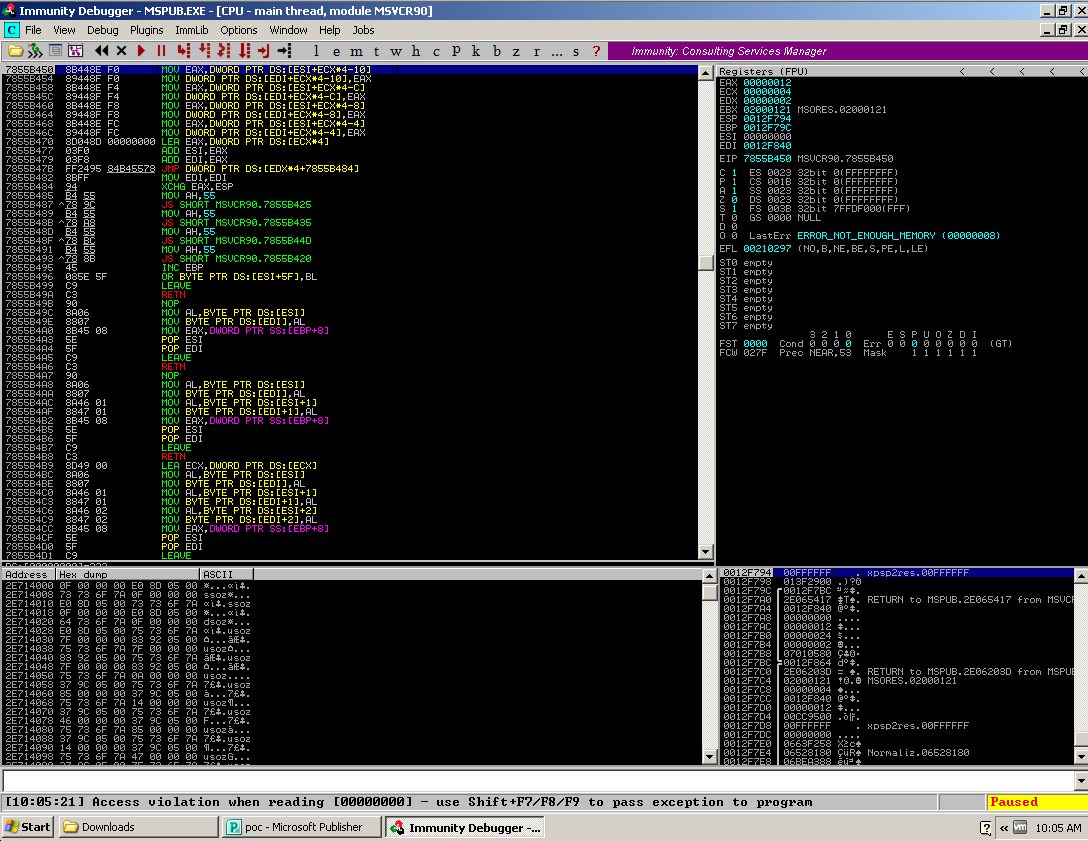Click the stack pane scroll-up arrow
This screenshot has height=841, width=1088.
click(1081, 575)
